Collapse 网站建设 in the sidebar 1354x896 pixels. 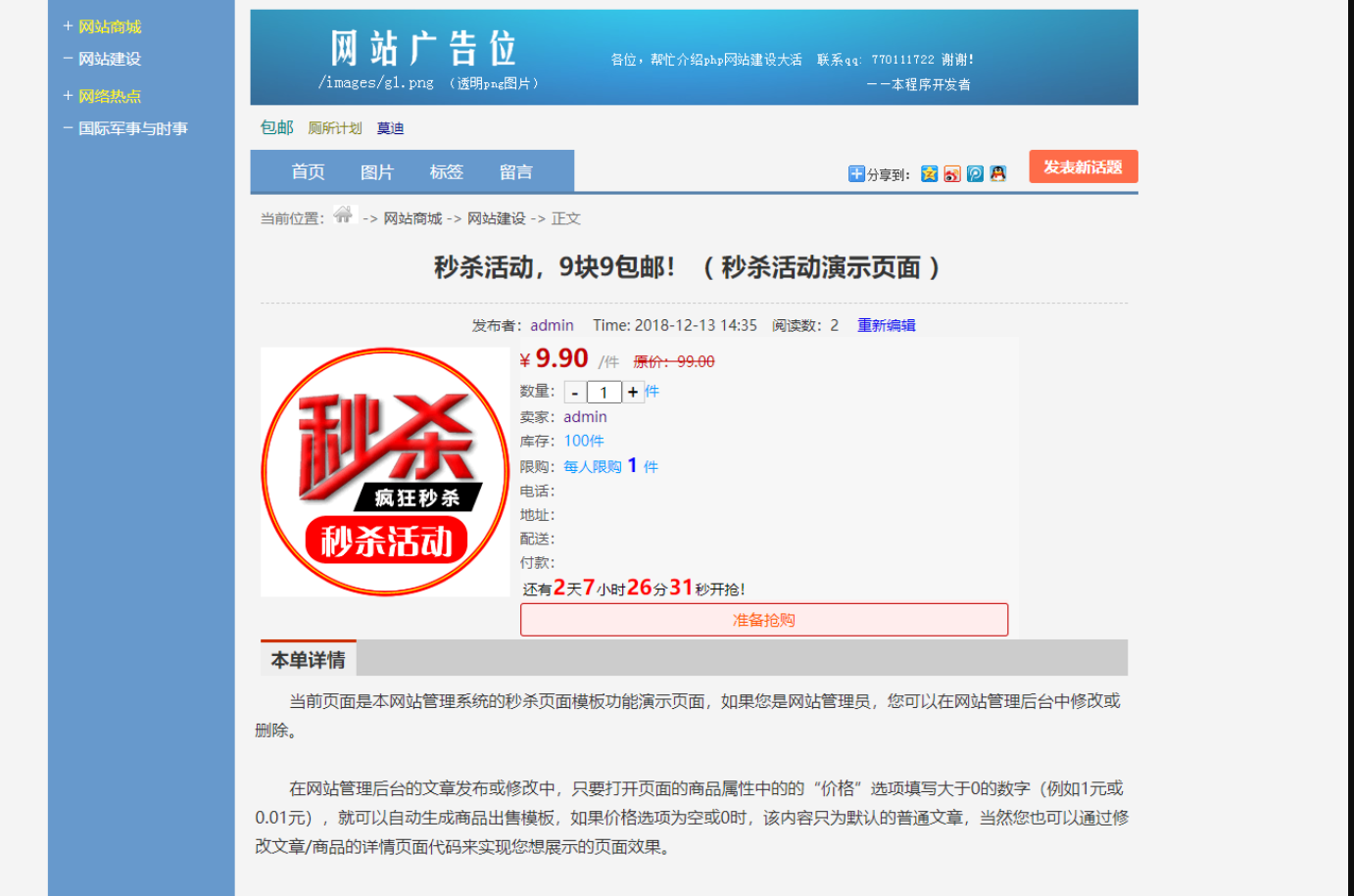tap(69, 59)
